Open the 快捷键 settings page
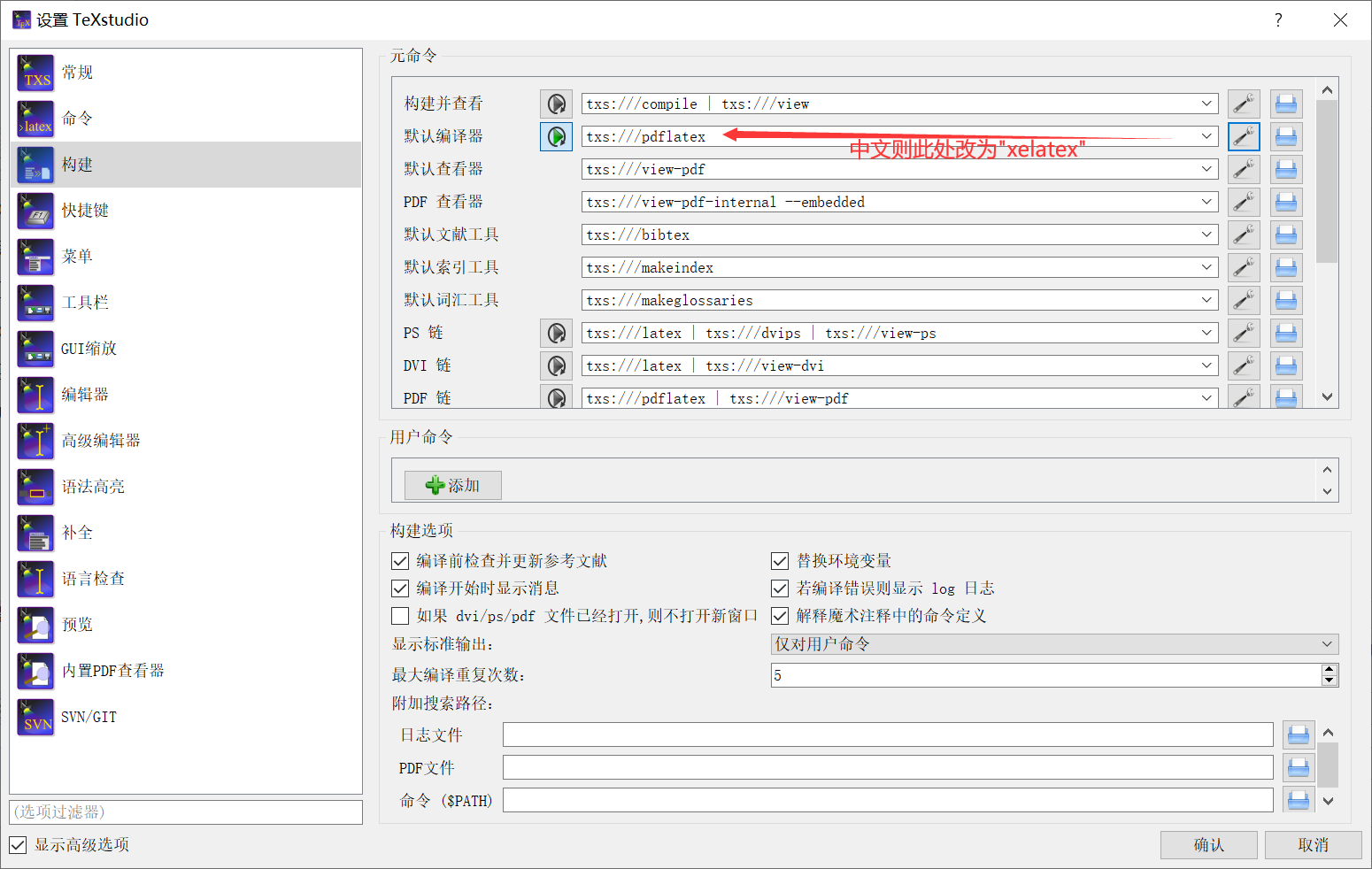Image resolution: width=1372 pixels, height=869 pixels. [x=186, y=211]
